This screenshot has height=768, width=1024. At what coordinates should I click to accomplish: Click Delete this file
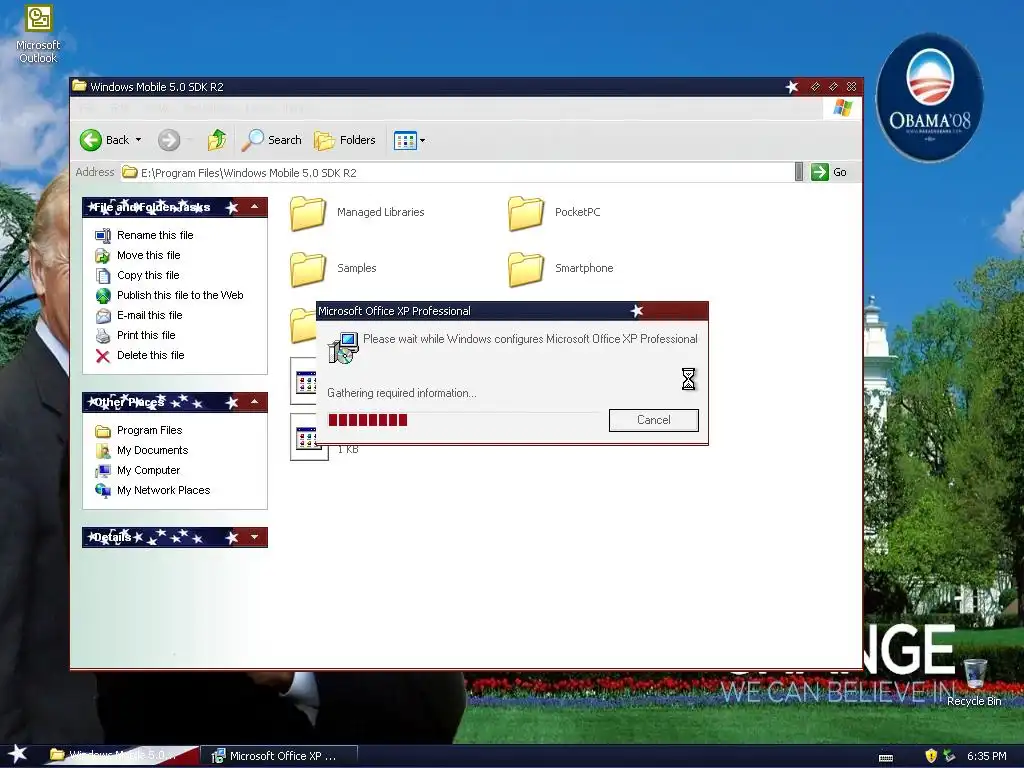[x=151, y=355]
